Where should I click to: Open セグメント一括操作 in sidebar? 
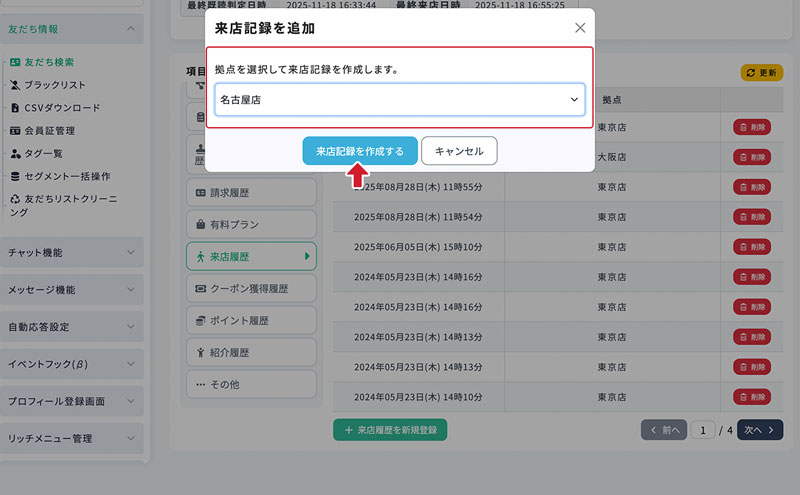pyautogui.click(x=66, y=176)
